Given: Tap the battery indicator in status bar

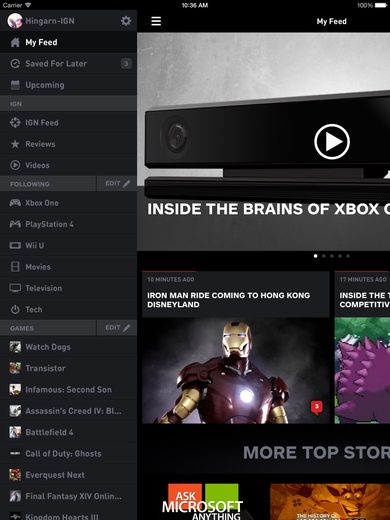Looking at the screenshot, I should click(381, 5).
